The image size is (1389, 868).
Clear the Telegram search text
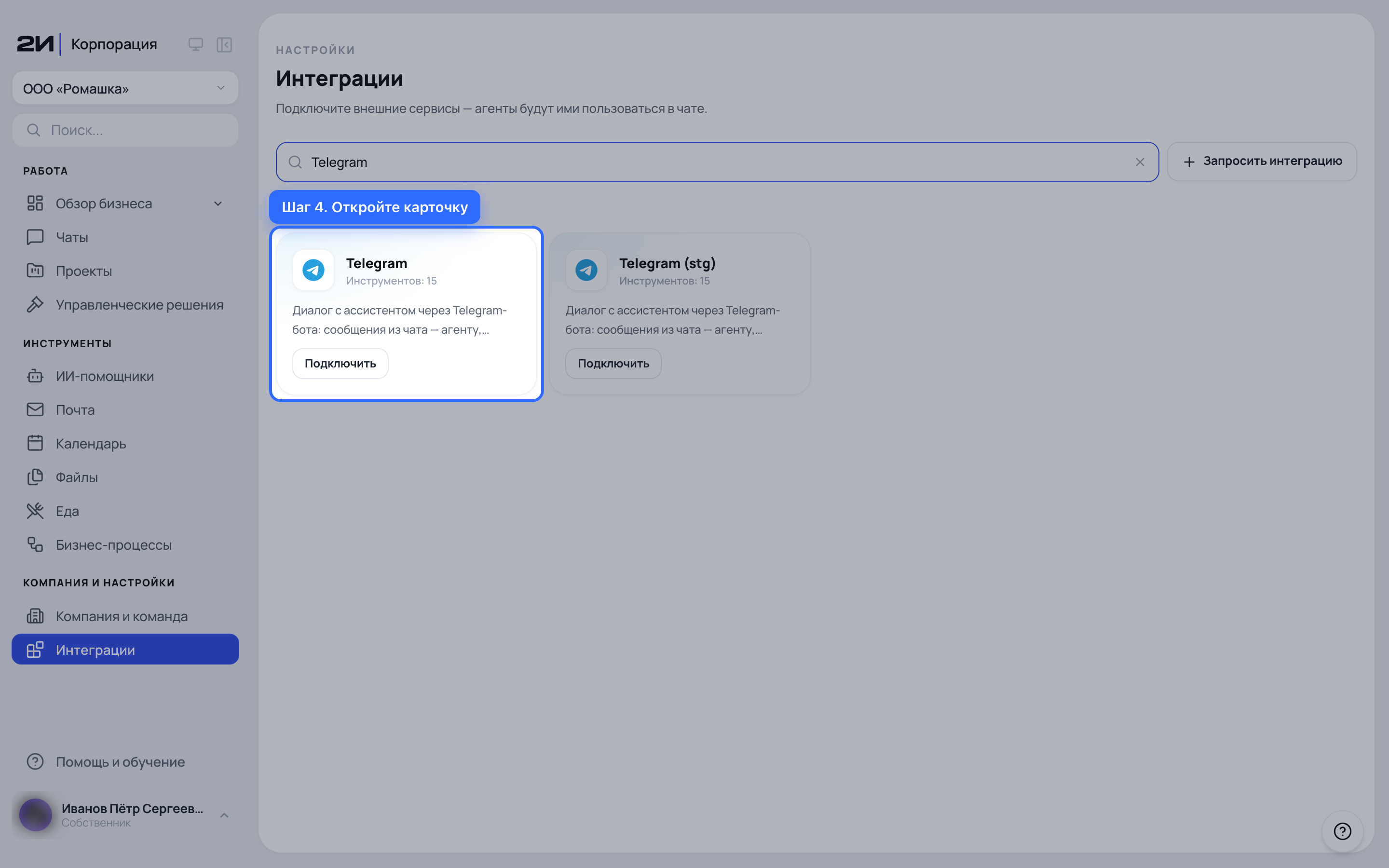[x=1140, y=163]
